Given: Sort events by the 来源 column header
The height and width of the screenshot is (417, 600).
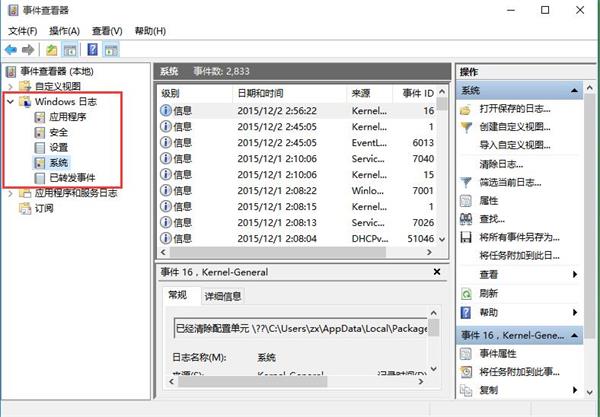Looking at the screenshot, I should 369,93.
